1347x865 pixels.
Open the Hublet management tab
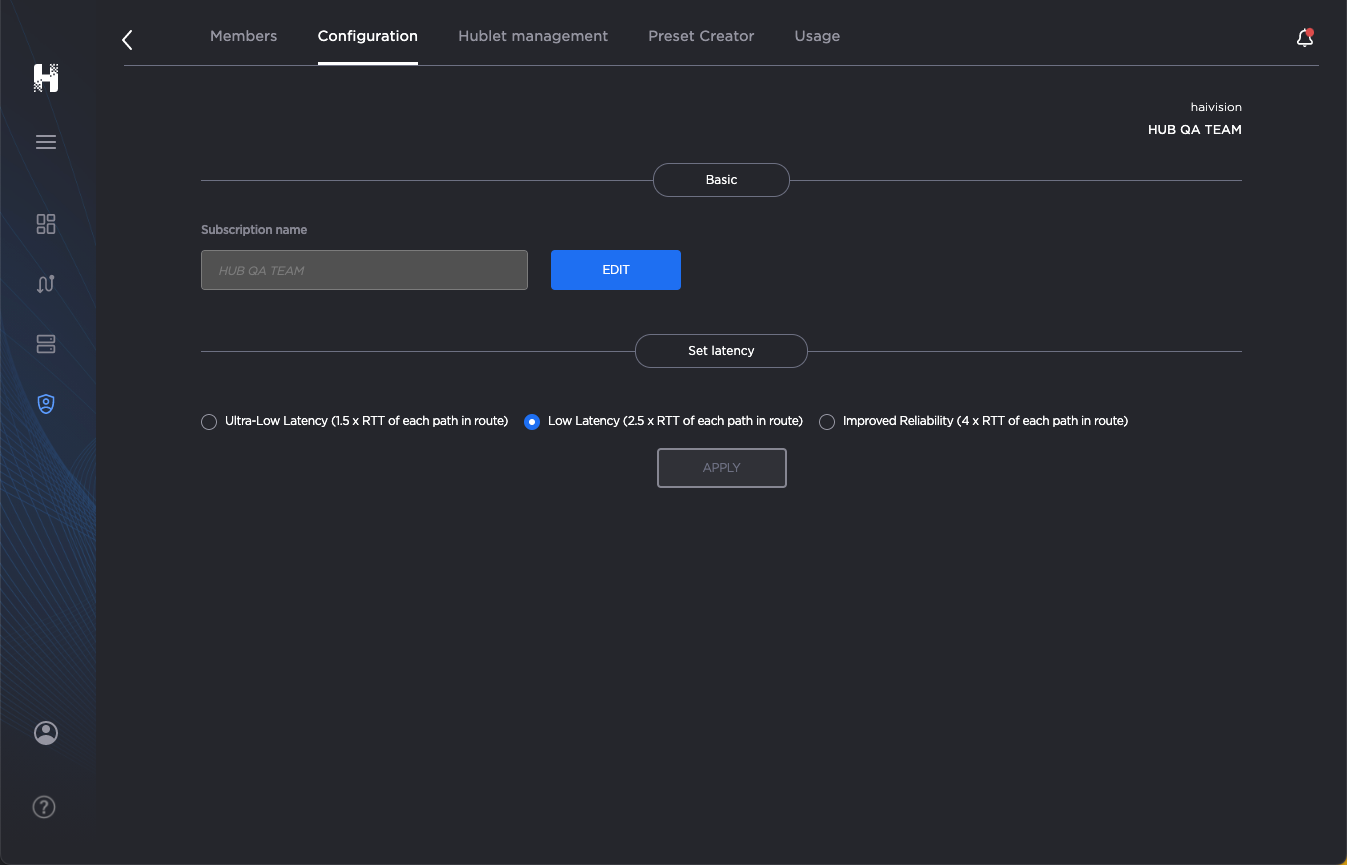pos(533,35)
